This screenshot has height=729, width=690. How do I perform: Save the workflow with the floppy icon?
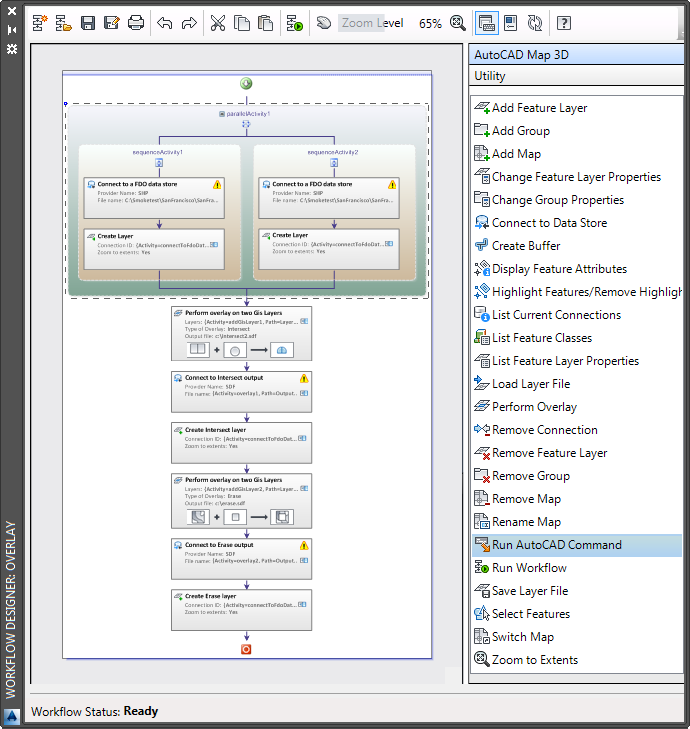coord(88,23)
